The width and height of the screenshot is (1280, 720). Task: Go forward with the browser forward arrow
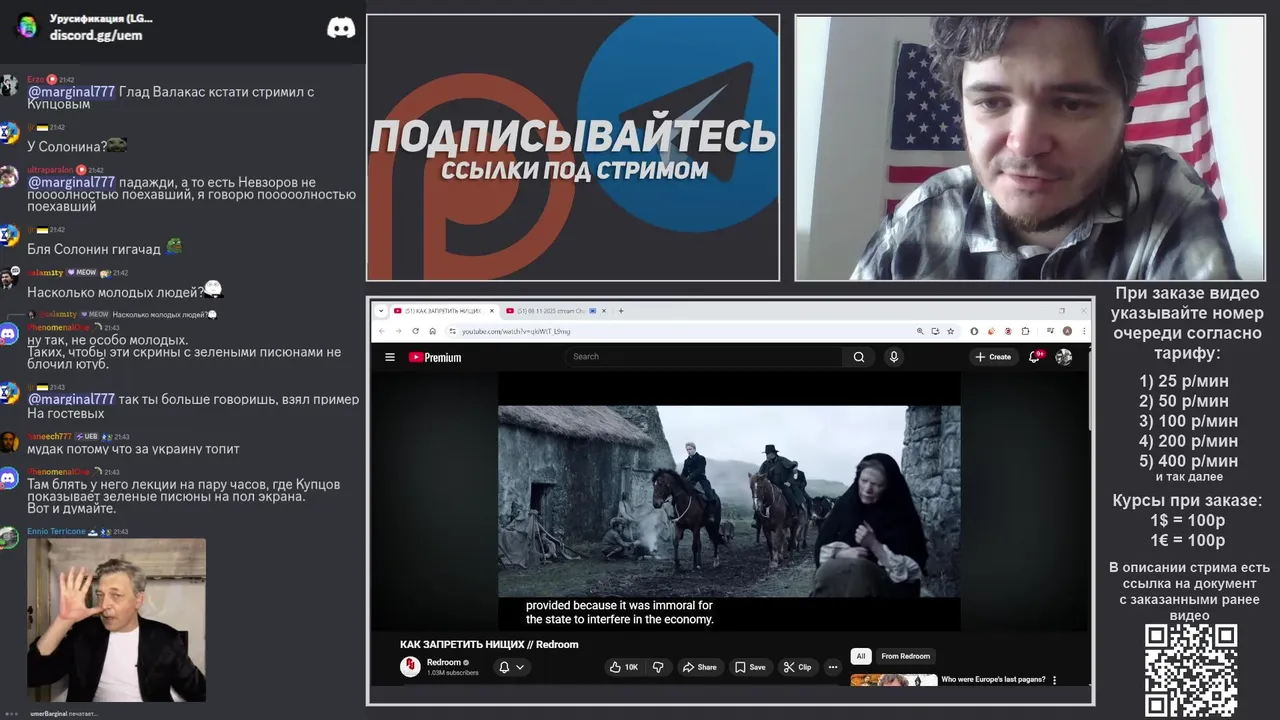397,331
